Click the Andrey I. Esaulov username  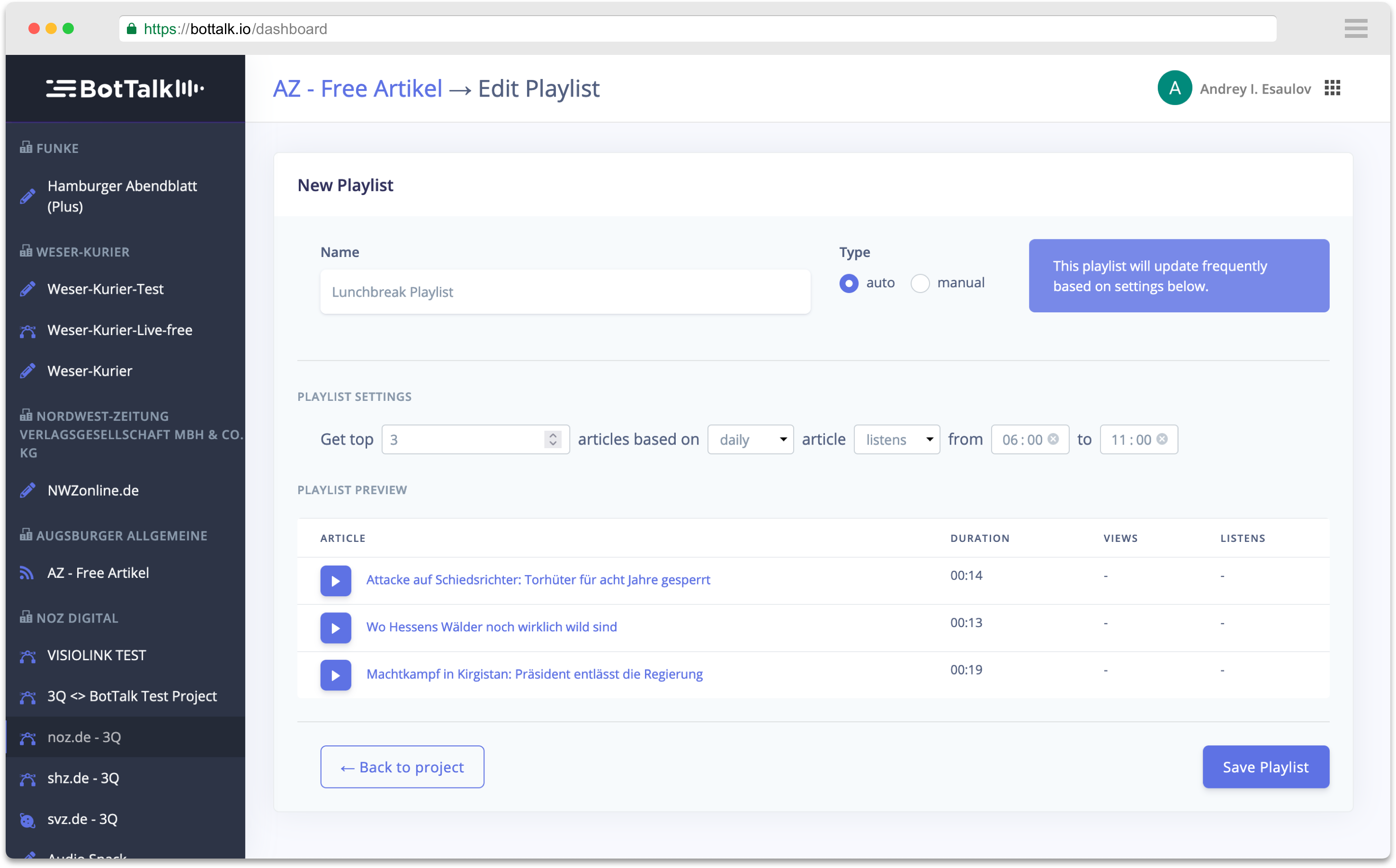click(x=1255, y=89)
